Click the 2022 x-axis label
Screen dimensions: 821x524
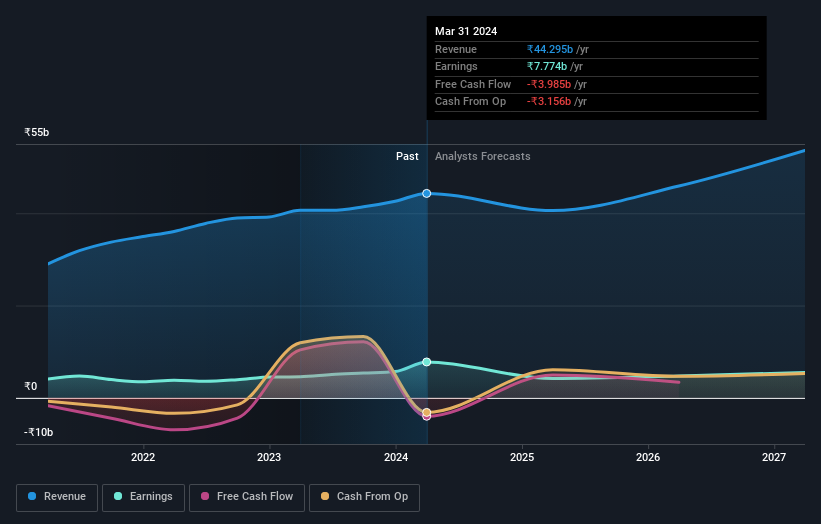[143, 457]
